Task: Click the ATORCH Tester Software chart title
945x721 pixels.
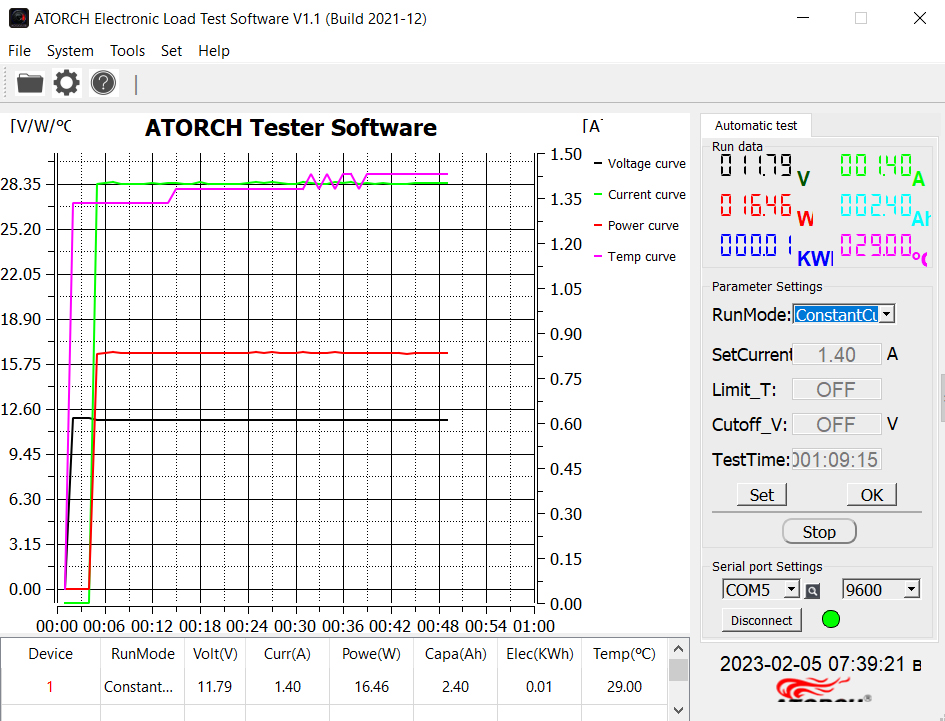Action: [x=290, y=128]
